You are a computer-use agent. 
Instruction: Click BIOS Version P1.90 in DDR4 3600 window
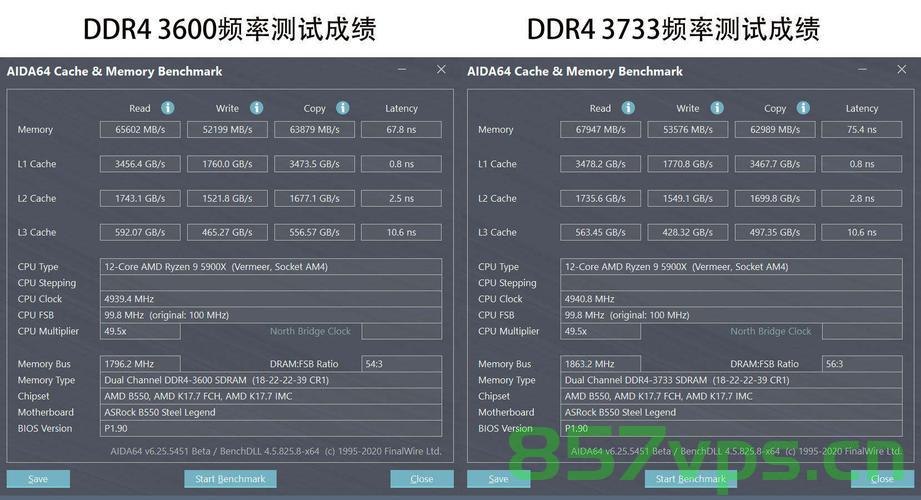click(x=271, y=428)
